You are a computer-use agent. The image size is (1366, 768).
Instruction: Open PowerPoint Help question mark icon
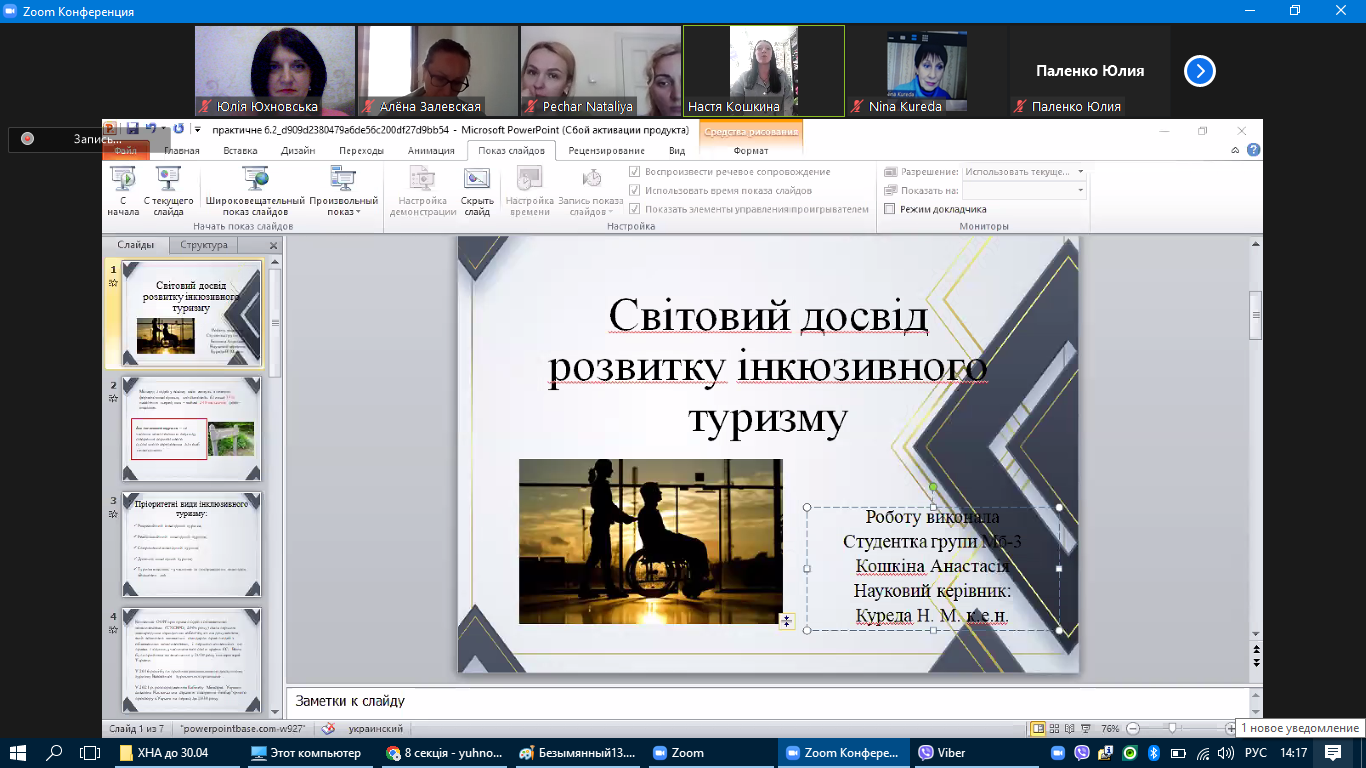pyautogui.click(x=1254, y=150)
